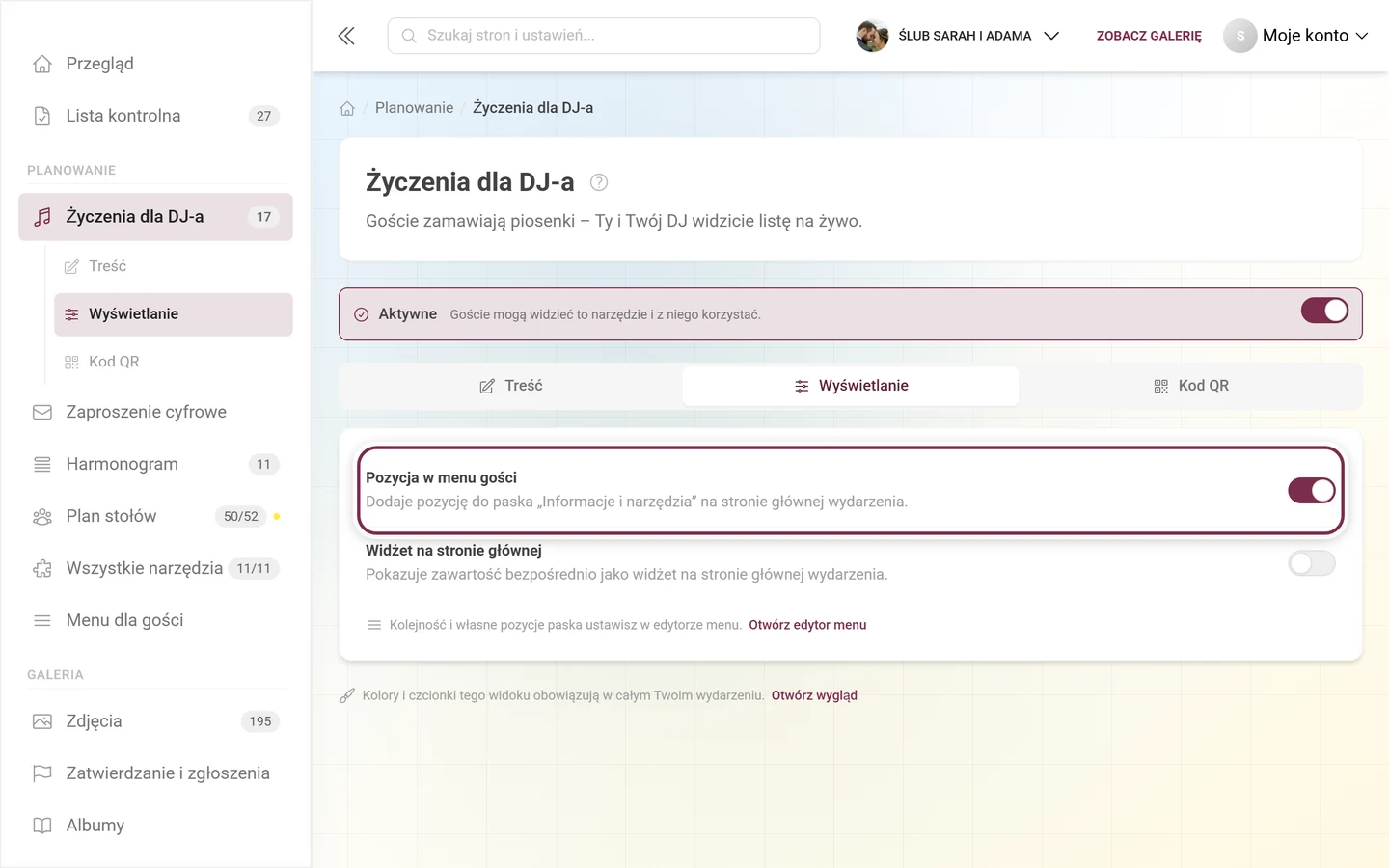Switch to the Treść tab
The height and width of the screenshot is (868, 1389).
pyautogui.click(x=511, y=386)
